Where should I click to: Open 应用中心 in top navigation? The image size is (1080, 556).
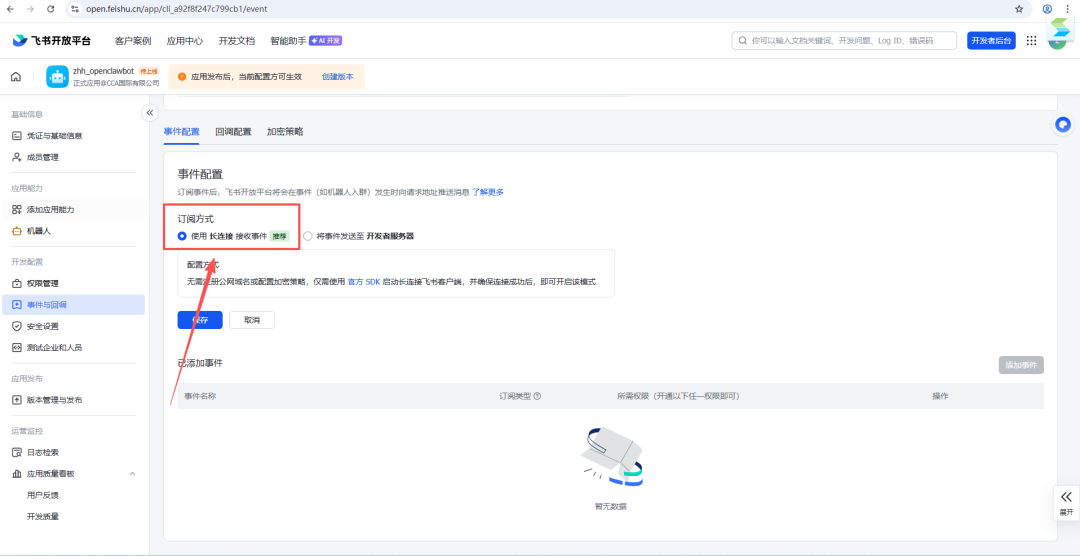185,41
